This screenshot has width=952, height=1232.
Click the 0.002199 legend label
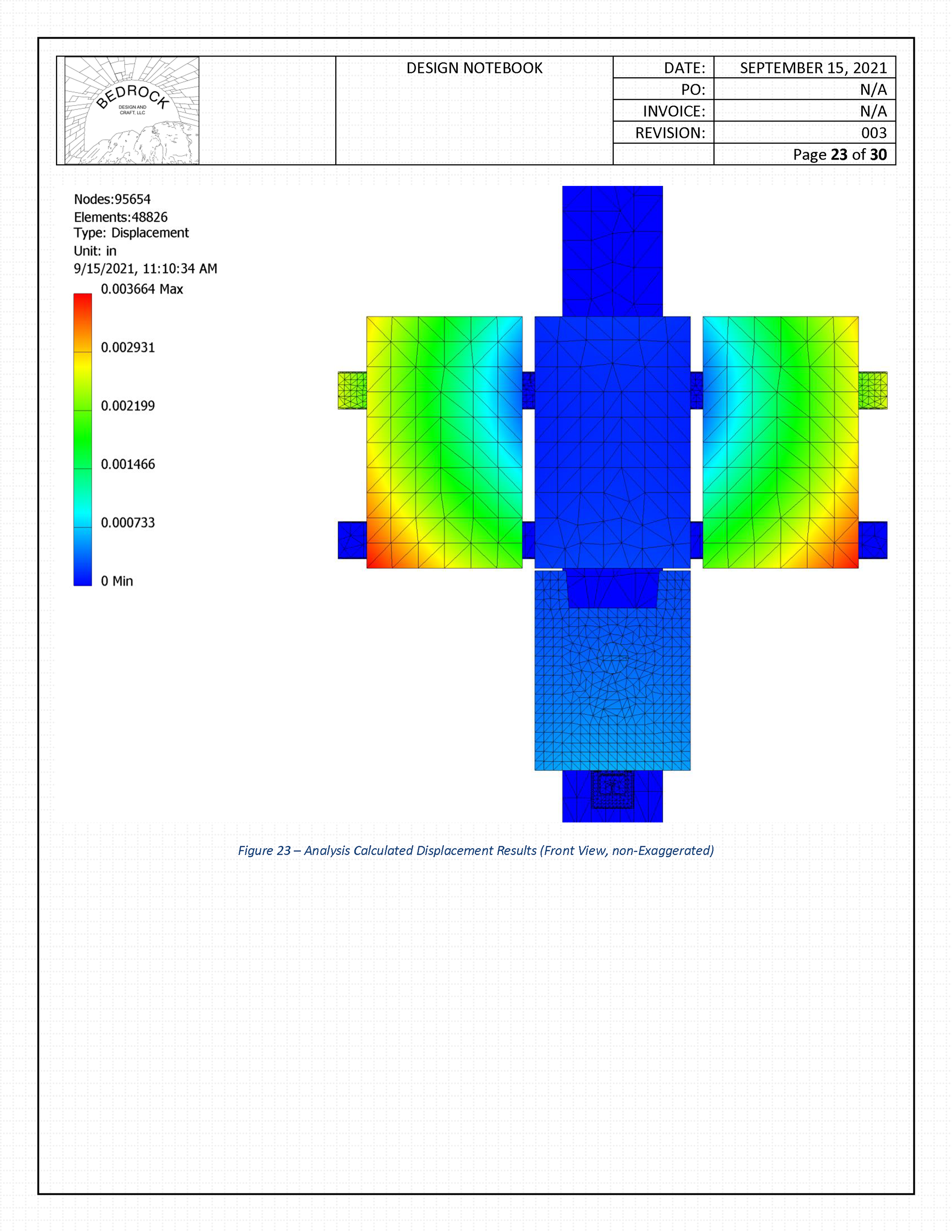click(127, 406)
